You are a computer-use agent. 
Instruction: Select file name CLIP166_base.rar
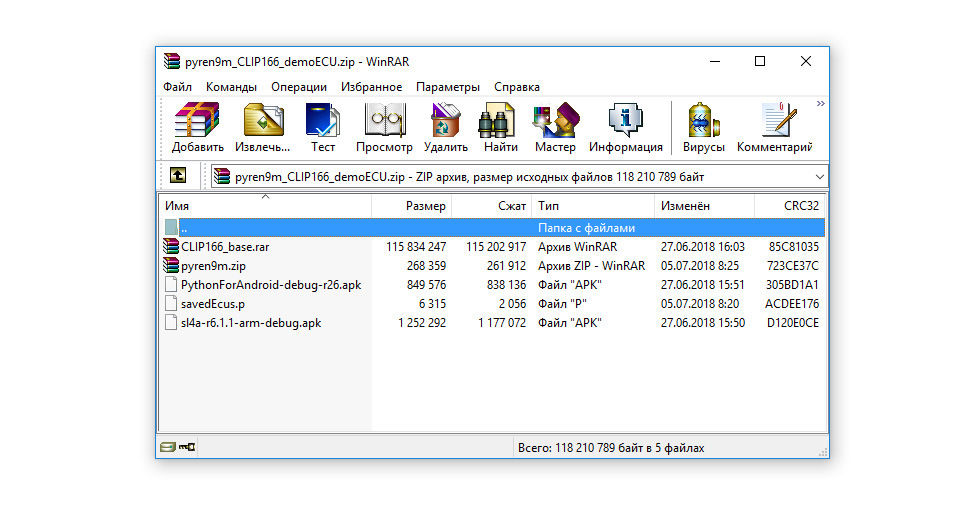(225, 247)
